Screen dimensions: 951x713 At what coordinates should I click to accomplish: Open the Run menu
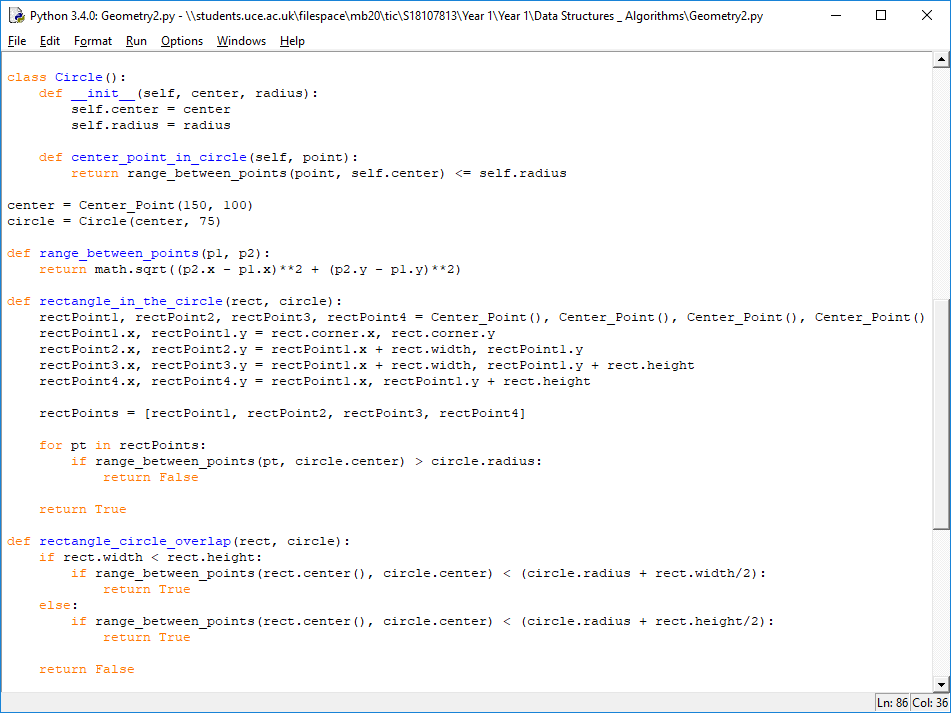(136, 41)
